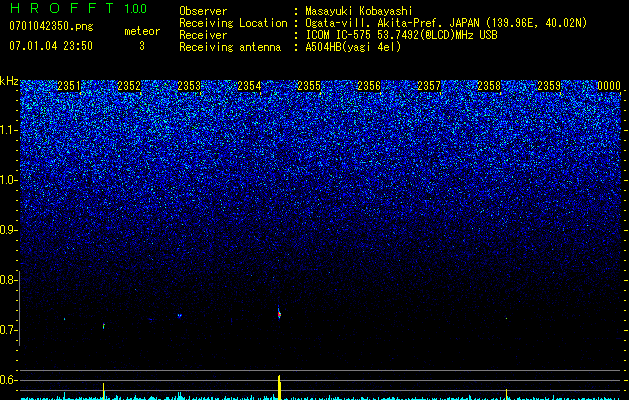Viewport: 629px width, 400px height.
Task: Click the 'Receiver' field label
Action: tap(203, 35)
